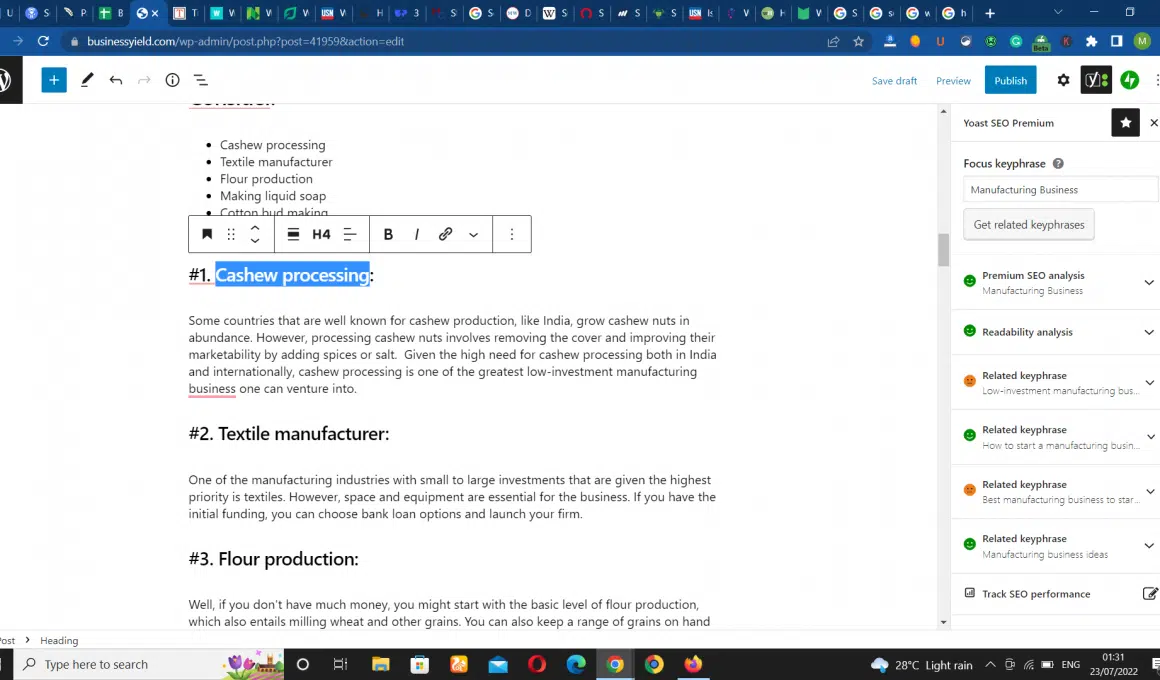The width and height of the screenshot is (1160, 680).
Task: Click the Save draft link
Action: tap(894, 81)
